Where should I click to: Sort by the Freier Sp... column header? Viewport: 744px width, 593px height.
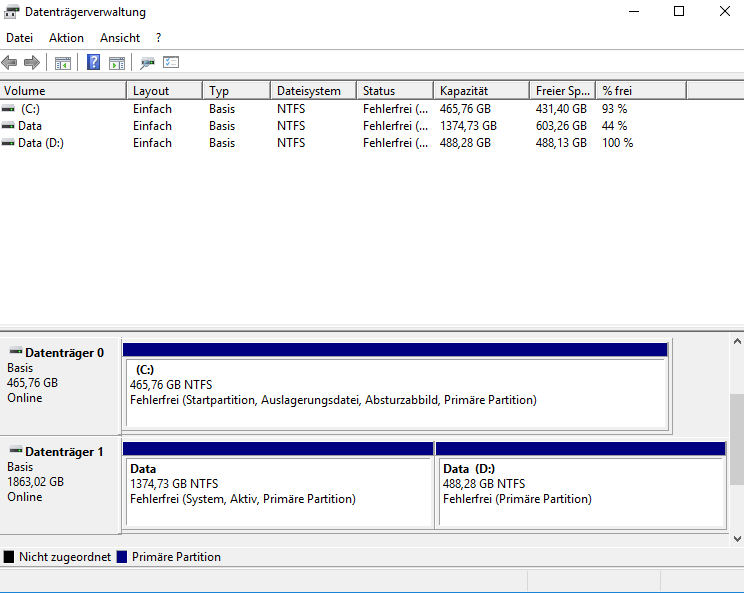[x=563, y=91]
